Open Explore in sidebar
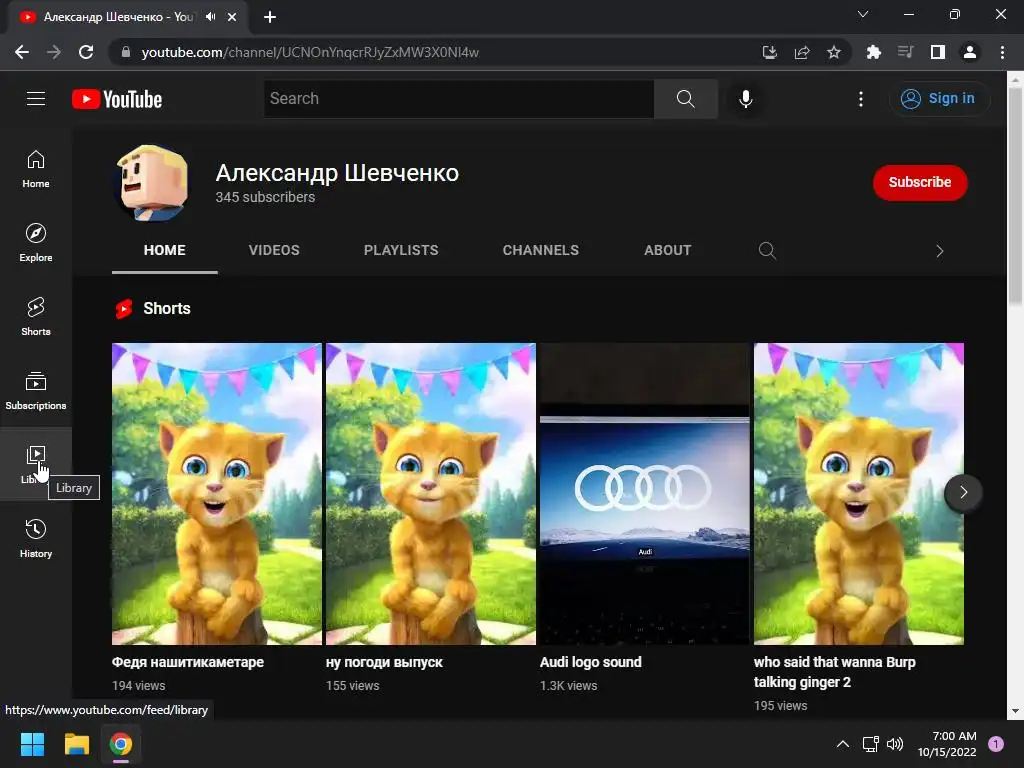The width and height of the screenshot is (1024, 768). [x=36, y=243]
